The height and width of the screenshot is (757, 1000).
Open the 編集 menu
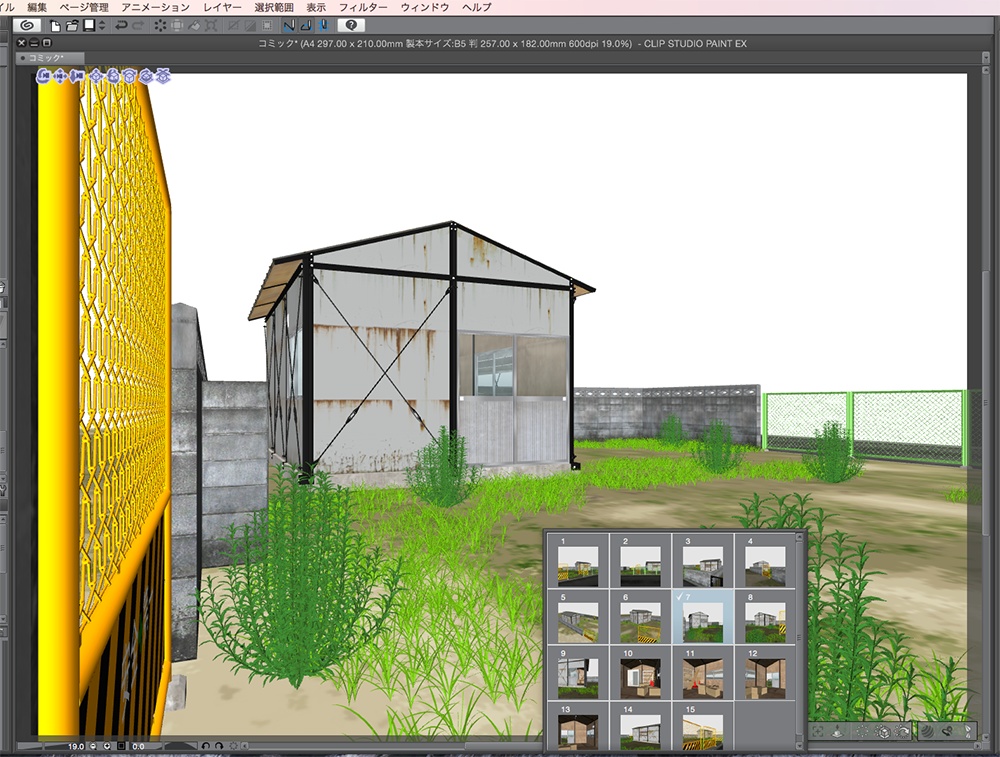coord(37,7)
